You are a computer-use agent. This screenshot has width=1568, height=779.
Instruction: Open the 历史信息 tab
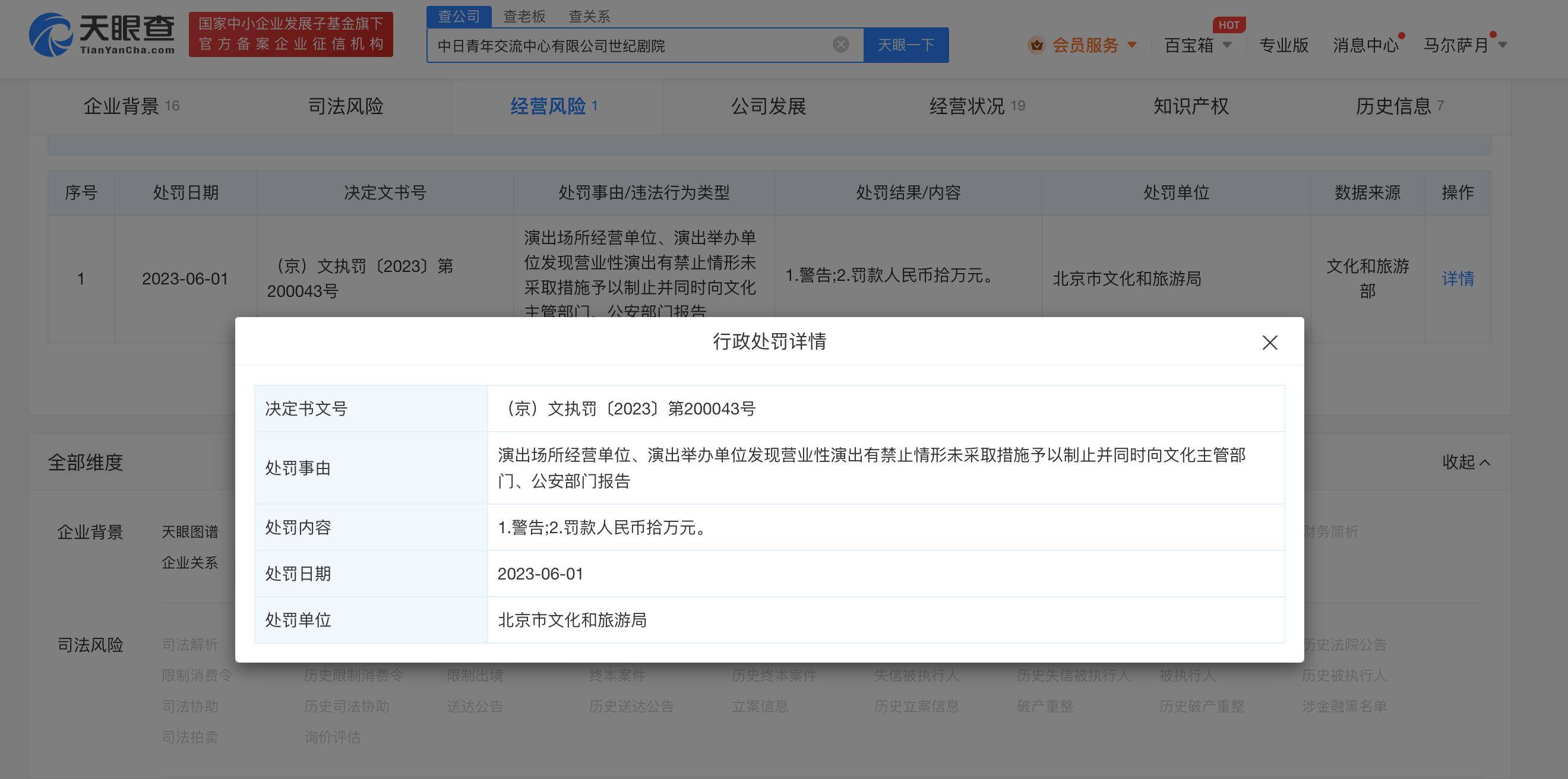1399,106
